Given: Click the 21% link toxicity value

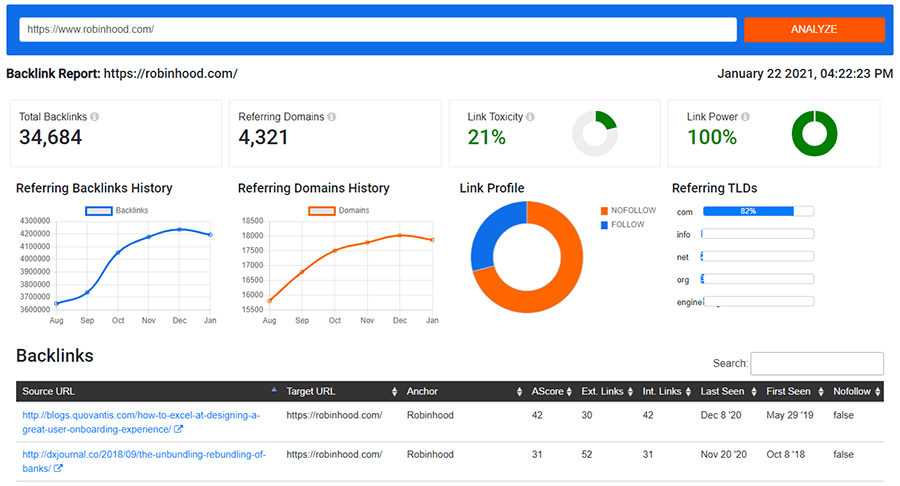Looking at the screenshot, I should (486, 137).
